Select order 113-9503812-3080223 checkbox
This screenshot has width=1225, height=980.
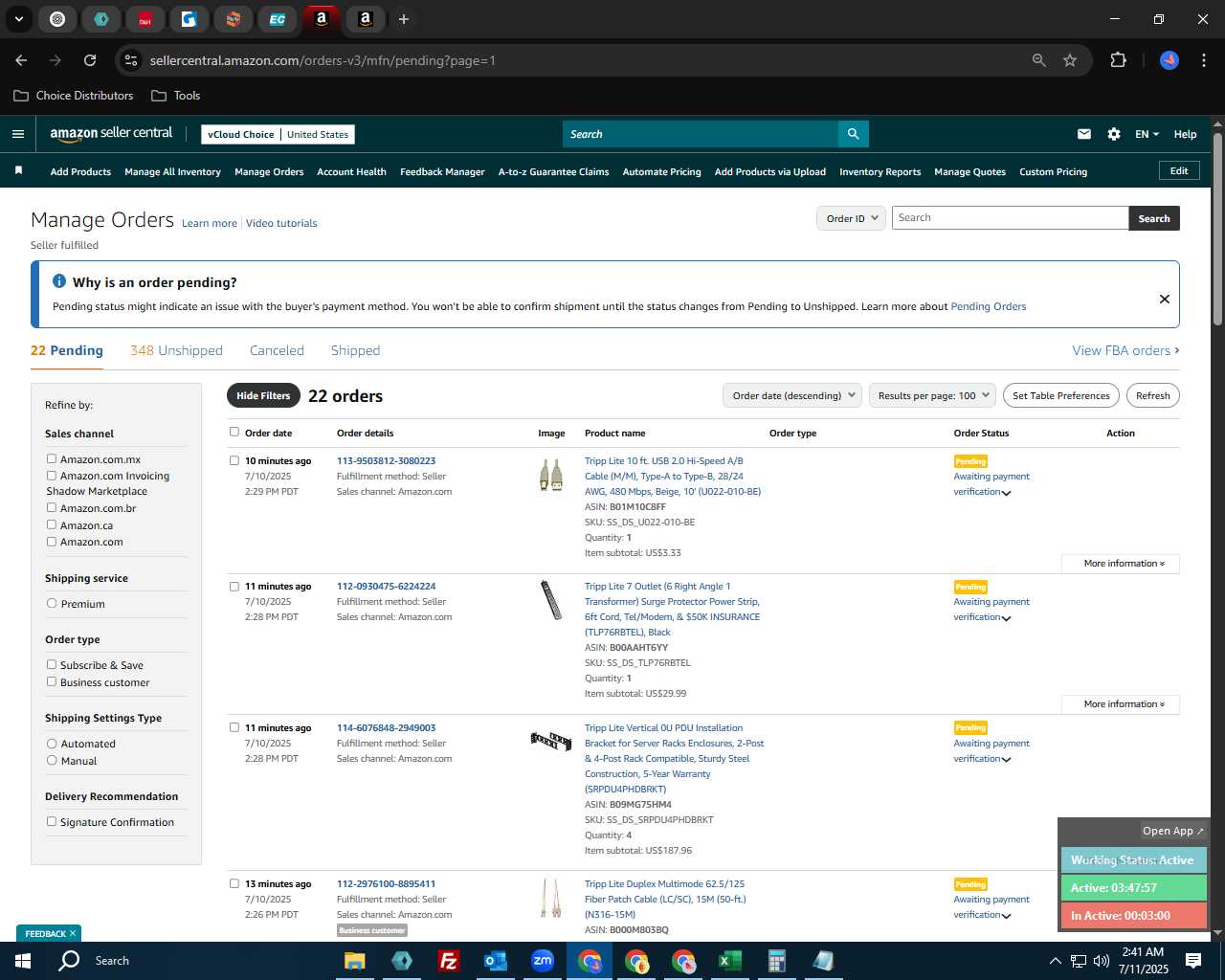click(234, 460)
